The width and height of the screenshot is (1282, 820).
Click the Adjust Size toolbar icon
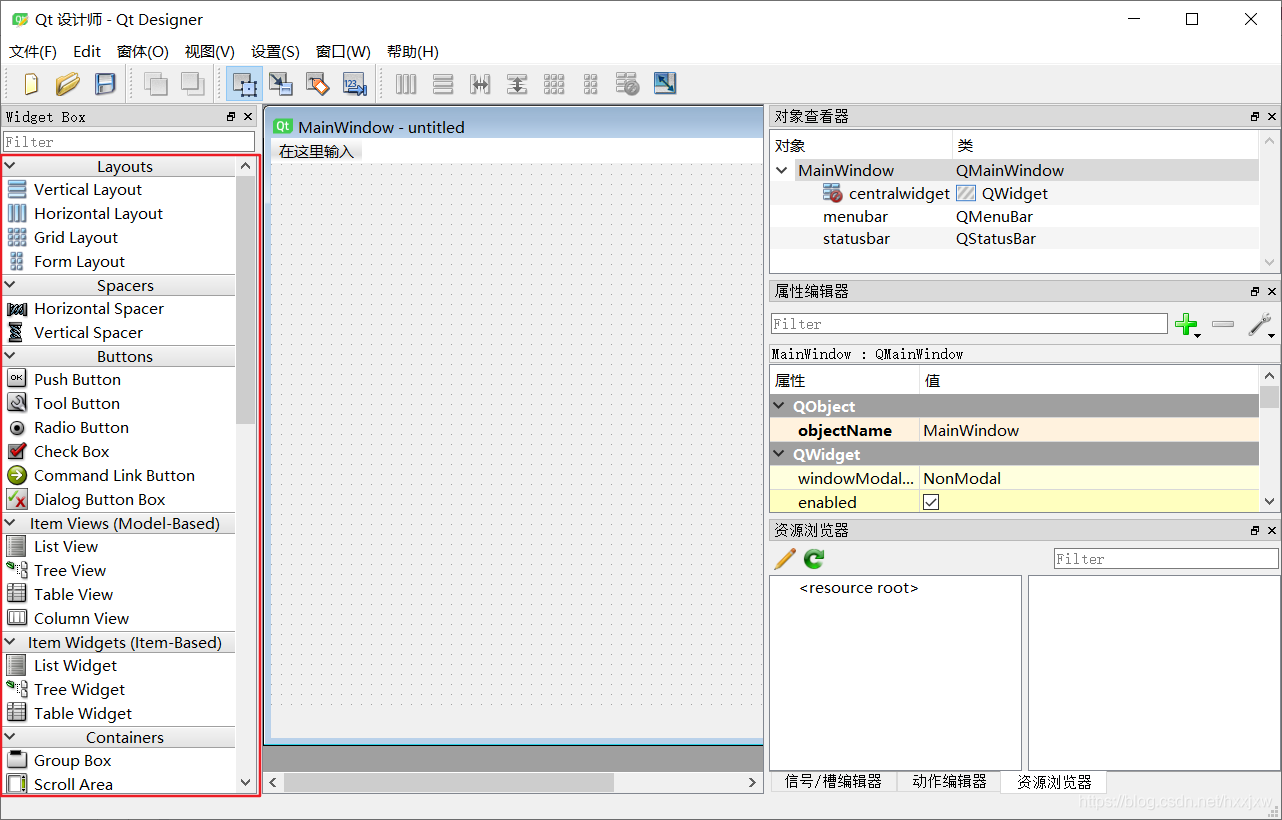coord(665,83)
